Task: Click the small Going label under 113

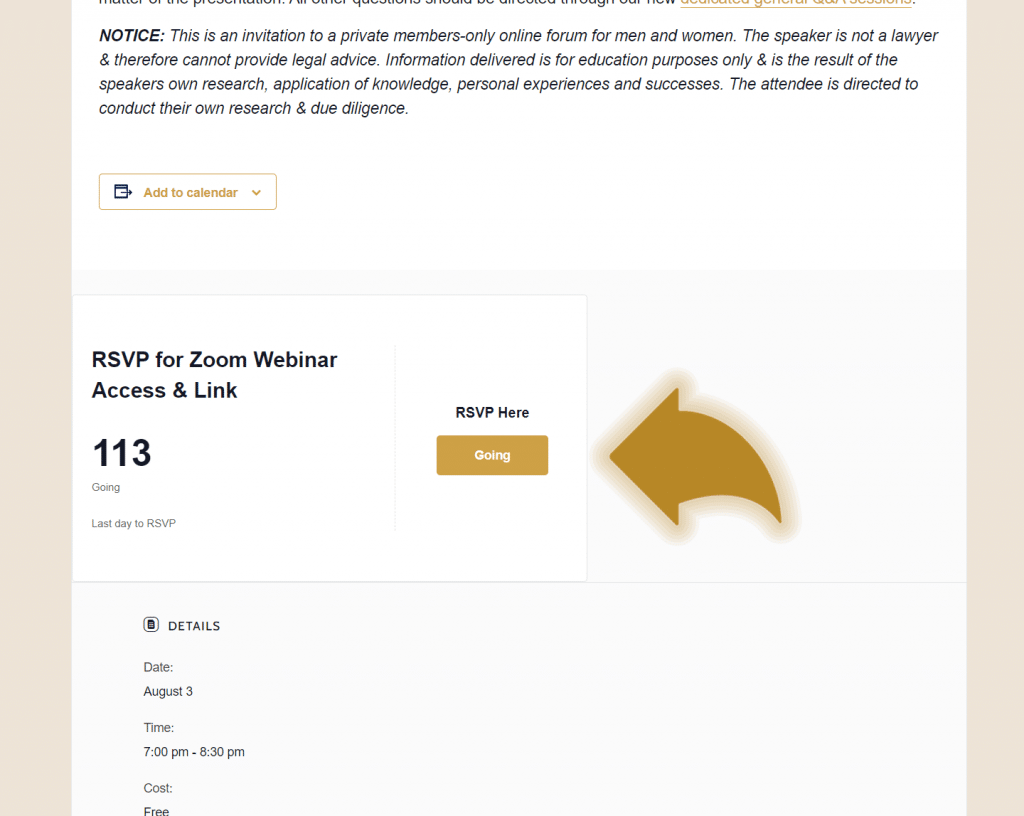Action: 106,487
